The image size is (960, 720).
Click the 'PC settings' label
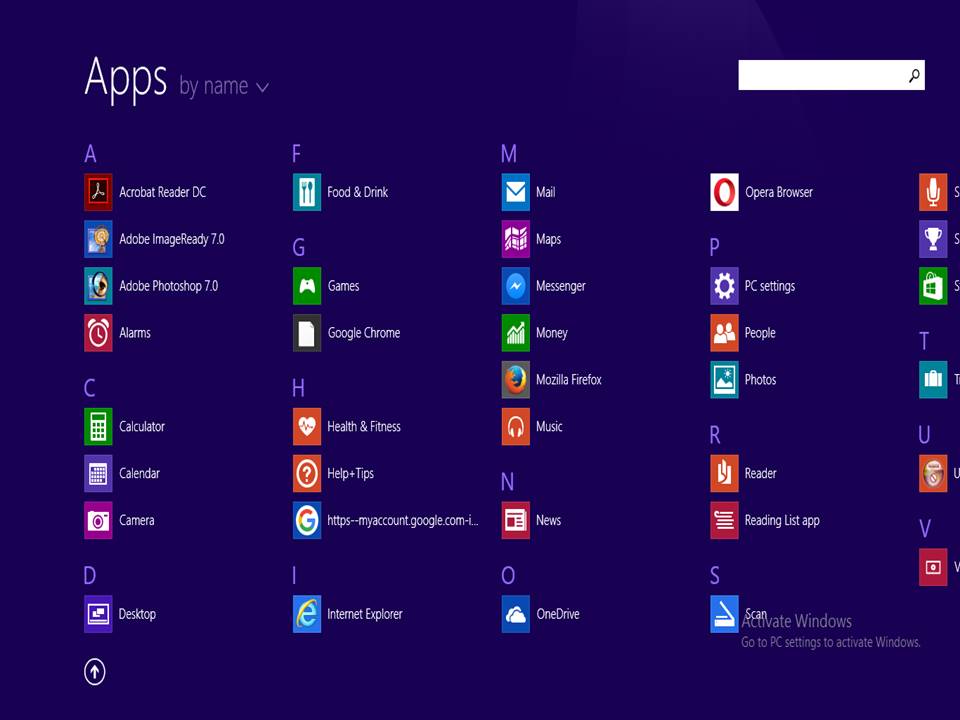pos(770,286)
